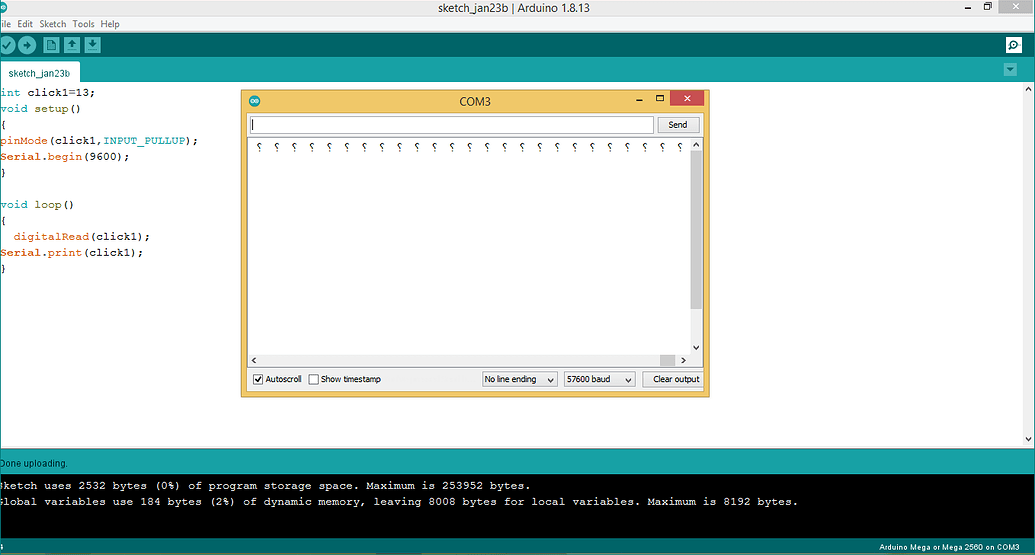Save the sketch with the Save icon
1035x555 pixels.
pyautogui.click(x=92, y=45)
